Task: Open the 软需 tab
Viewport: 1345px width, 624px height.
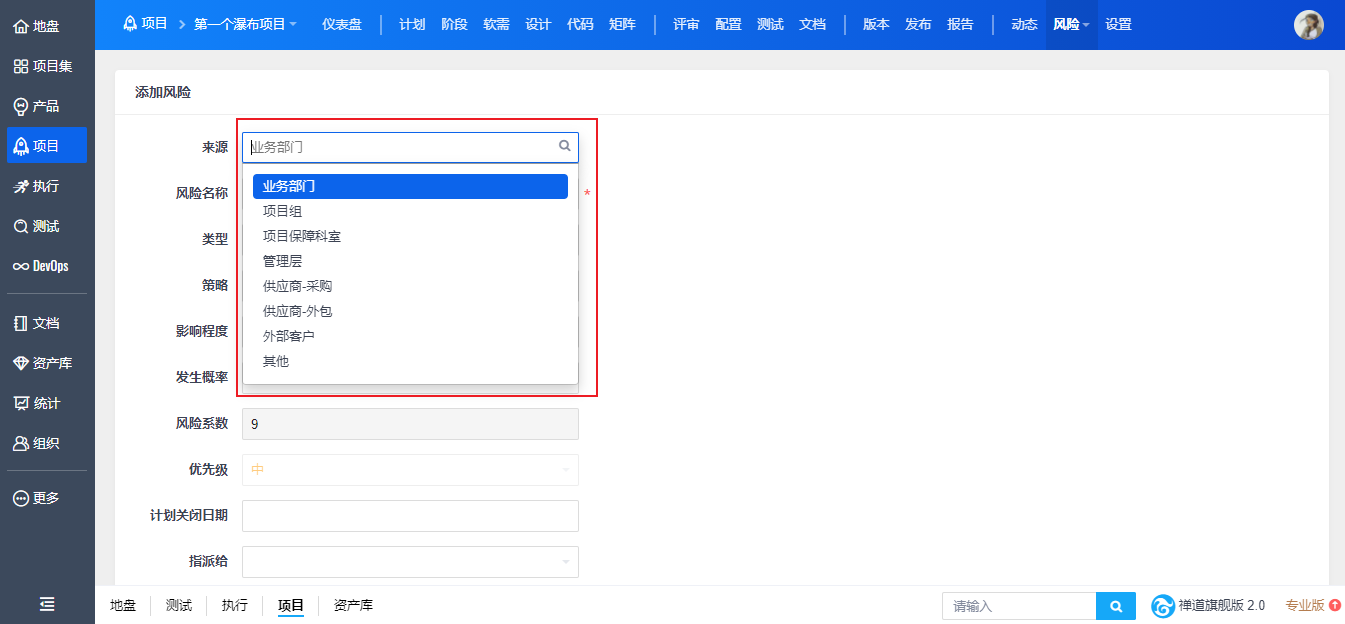Action: [x=496, y=24]
